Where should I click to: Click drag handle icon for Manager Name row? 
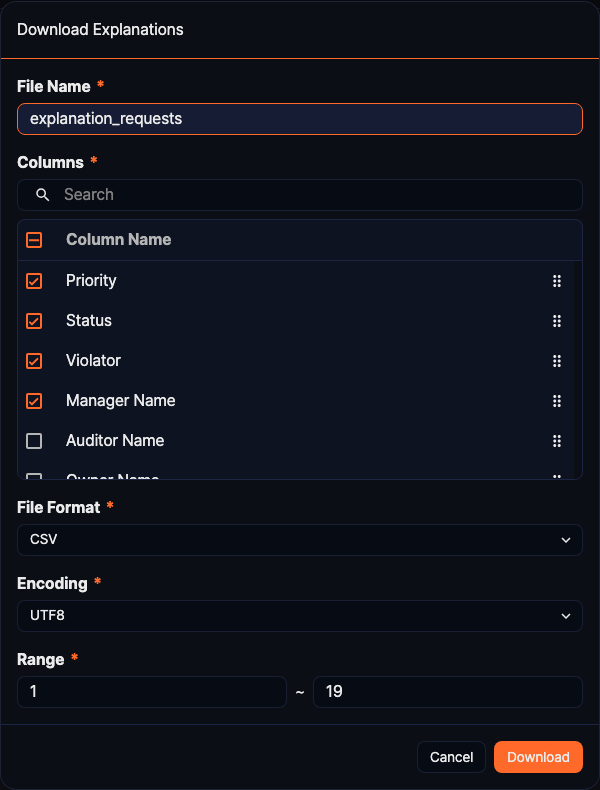click(557, 401)
